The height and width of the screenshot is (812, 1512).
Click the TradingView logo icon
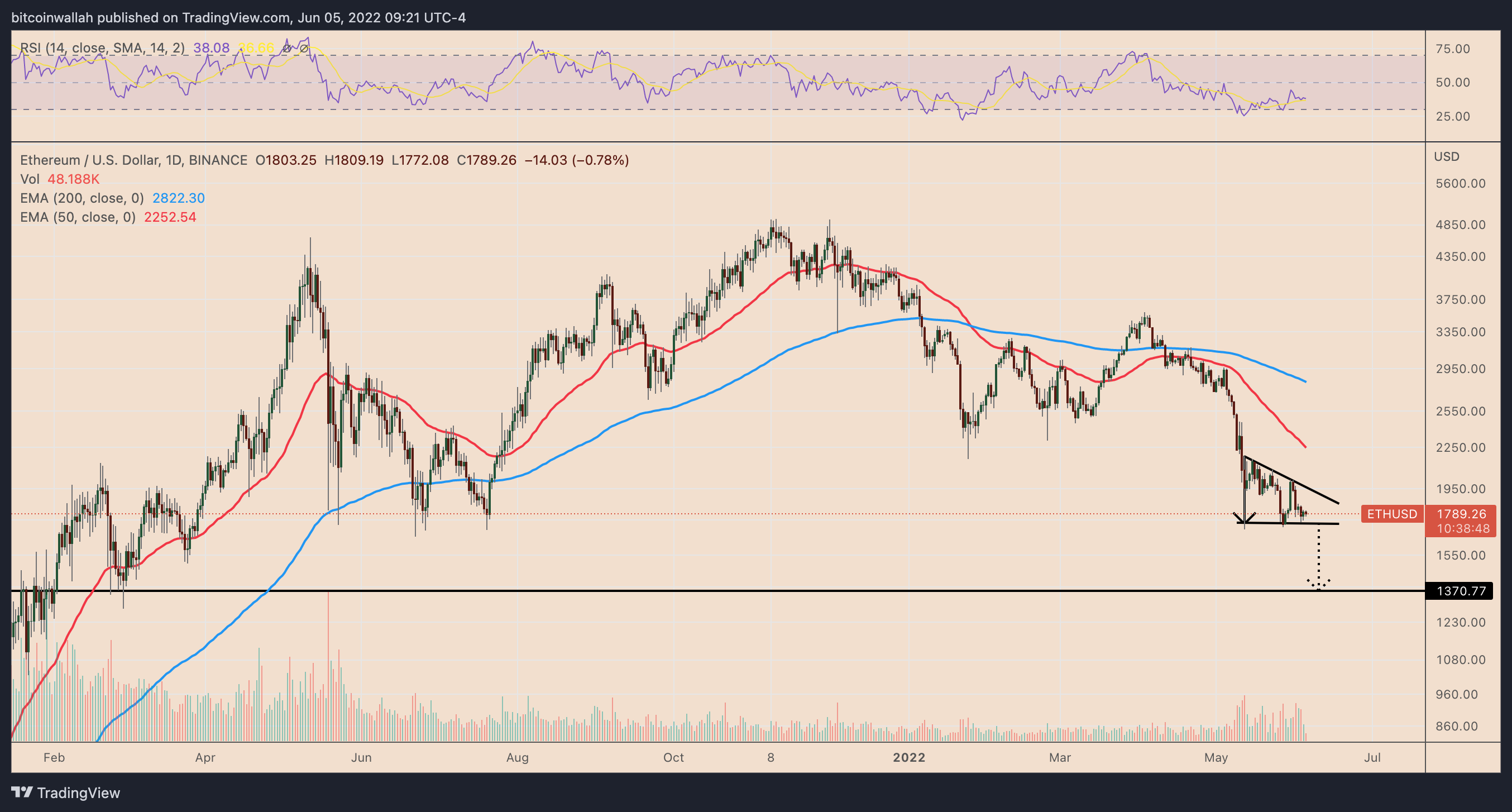point(22,792)
